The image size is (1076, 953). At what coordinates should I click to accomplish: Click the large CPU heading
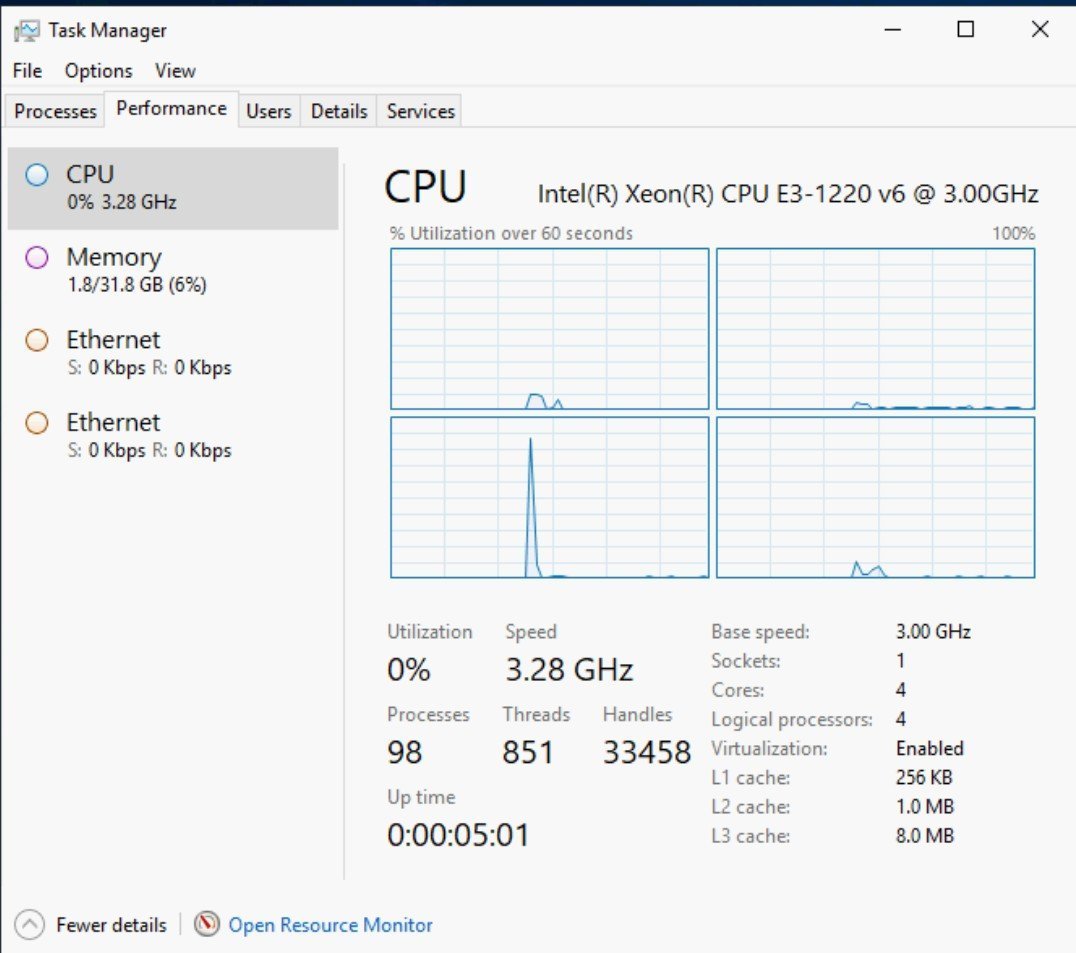point(425,187)
